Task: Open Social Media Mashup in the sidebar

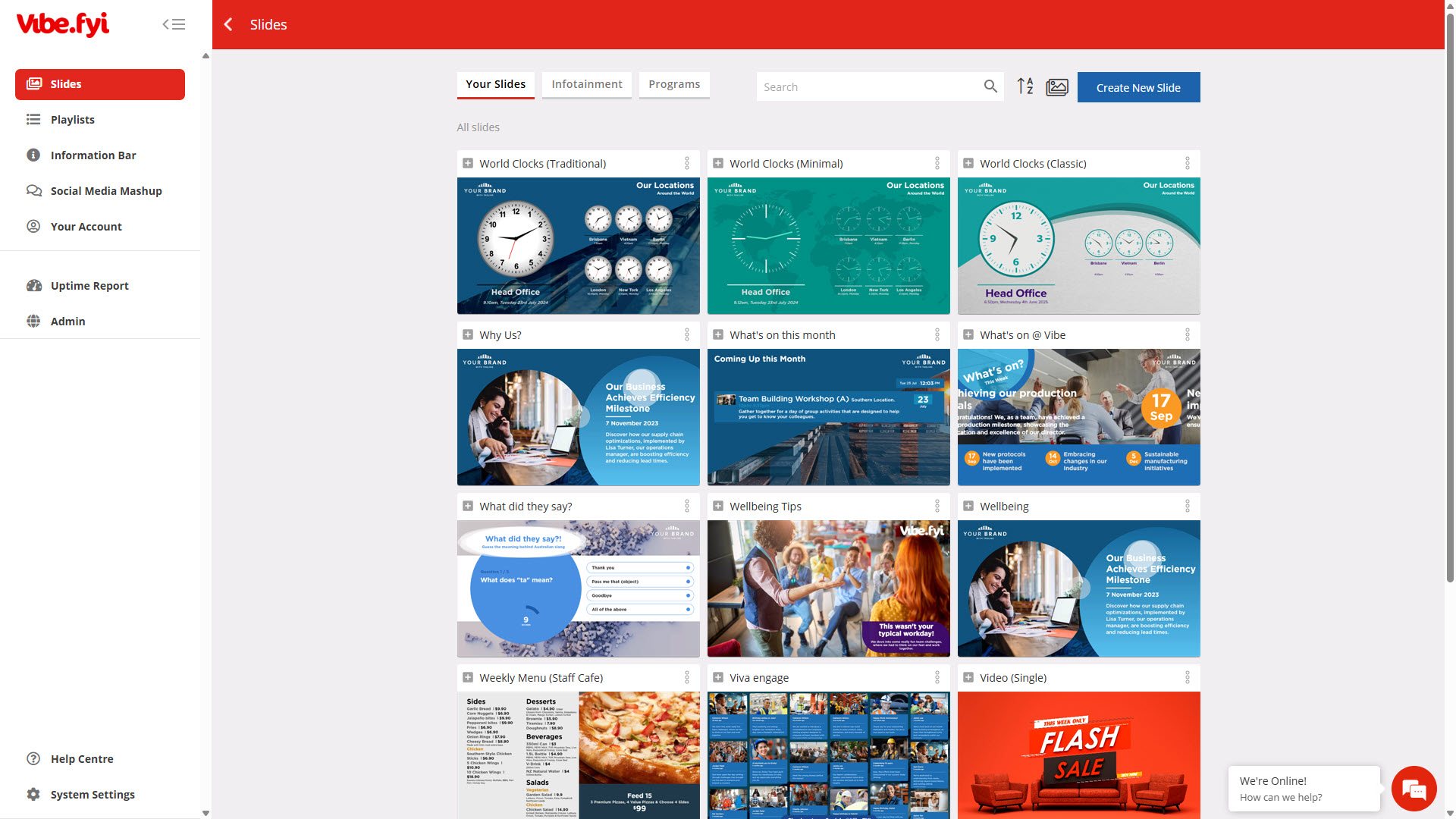Action: (106, 191)
